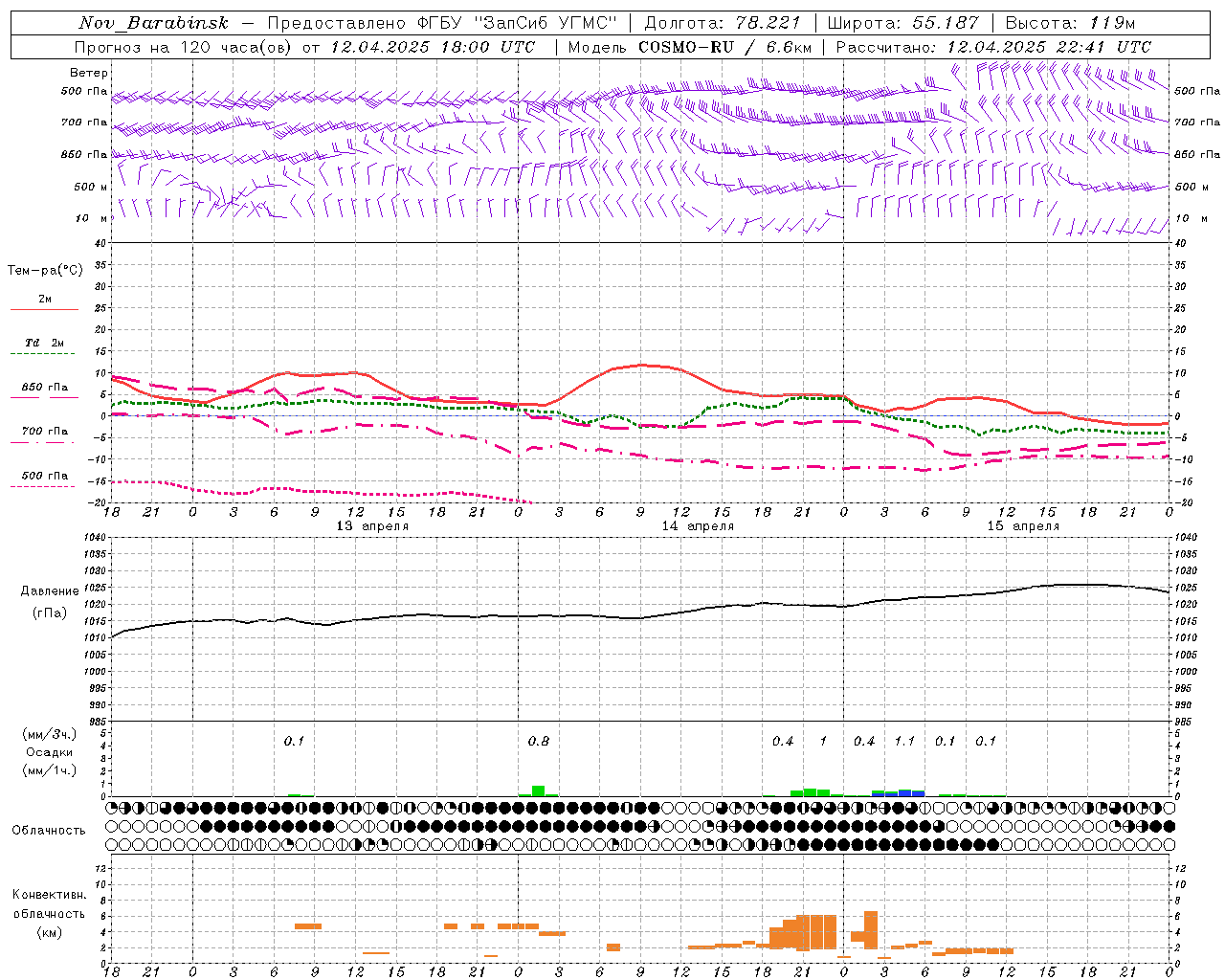Viewport: 1225px width, 980px height.
Task: Select the 'Прогноз на 120 часа(ов)' forecast text
Action: (x=184, y=47)
